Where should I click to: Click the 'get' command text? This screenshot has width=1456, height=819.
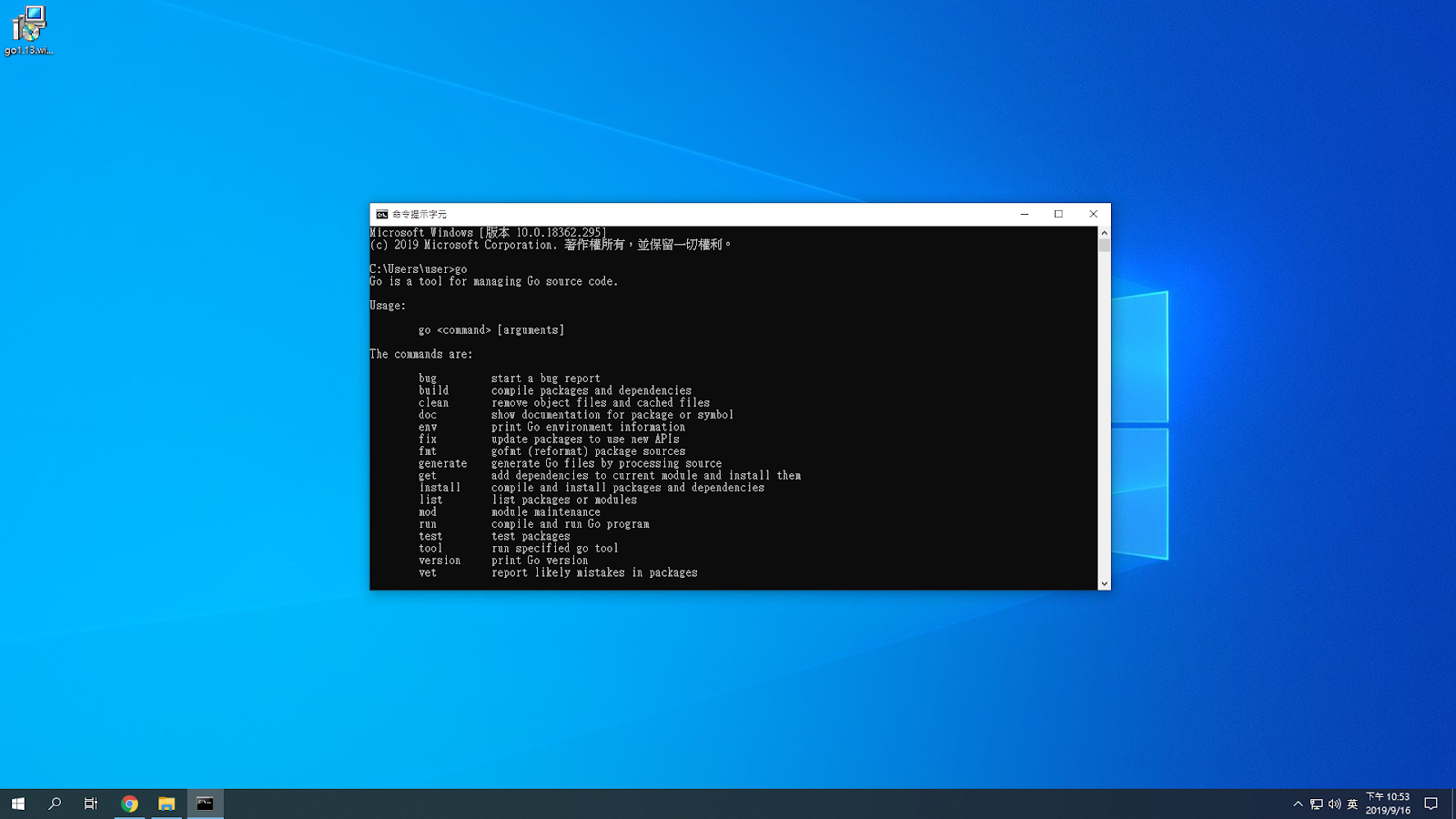pos(428,476)
